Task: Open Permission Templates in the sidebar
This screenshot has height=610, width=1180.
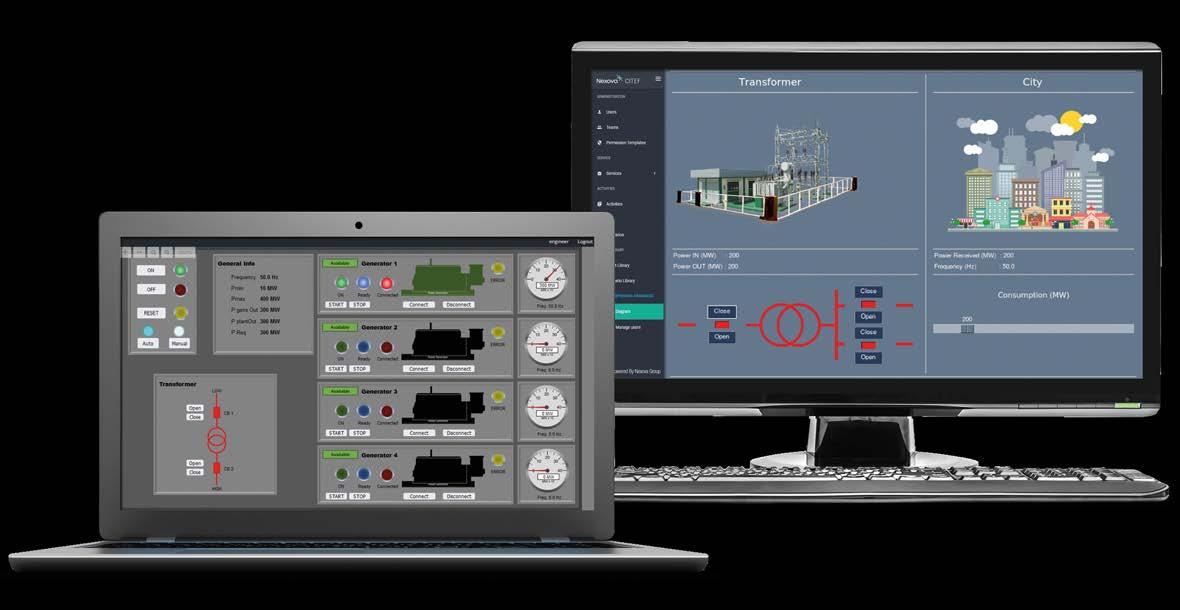Action: click(625, 142)
